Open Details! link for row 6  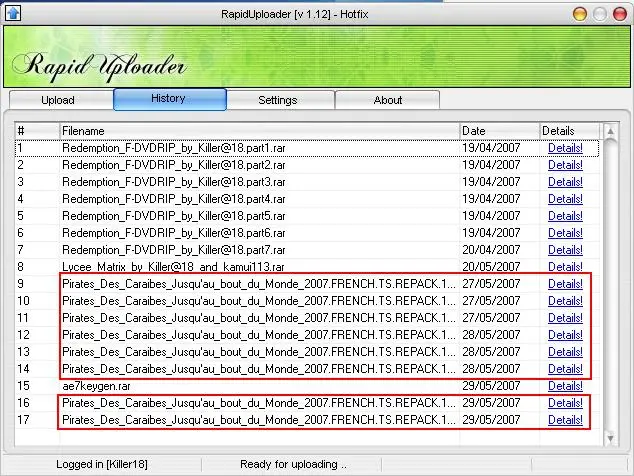point(565,233)
